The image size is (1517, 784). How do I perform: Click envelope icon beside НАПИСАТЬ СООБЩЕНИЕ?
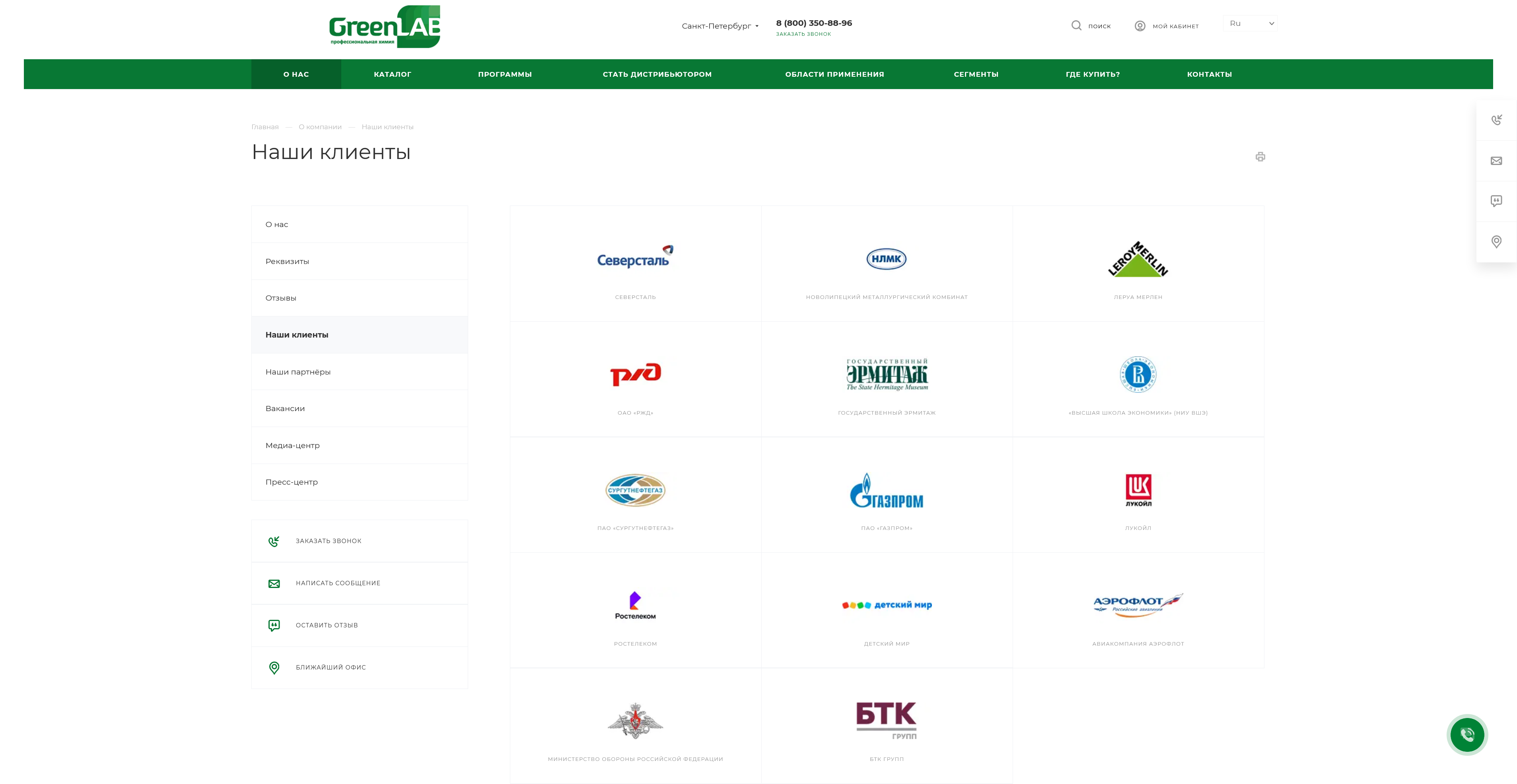pyautogui.click(x=274, y=583)
